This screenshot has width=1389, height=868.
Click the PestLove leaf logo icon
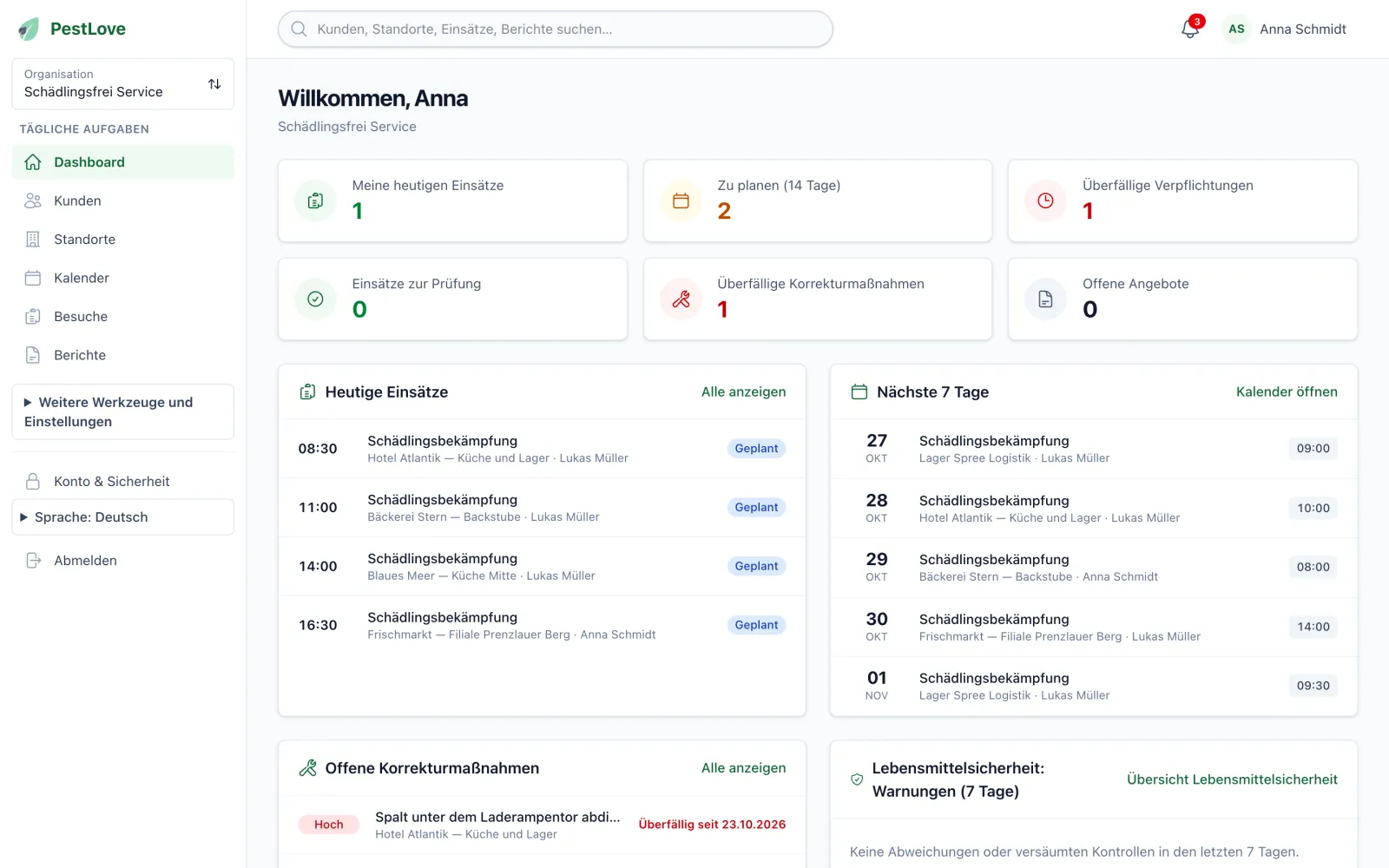pyautogui.click(x=29, y=29)
